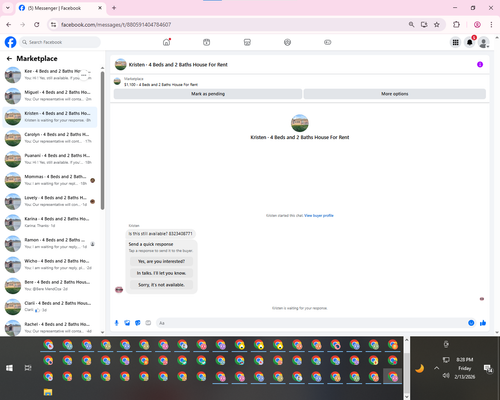The image size is (500, 400).
Task: Click the address bar URL
Action: (x=116, y=25)
